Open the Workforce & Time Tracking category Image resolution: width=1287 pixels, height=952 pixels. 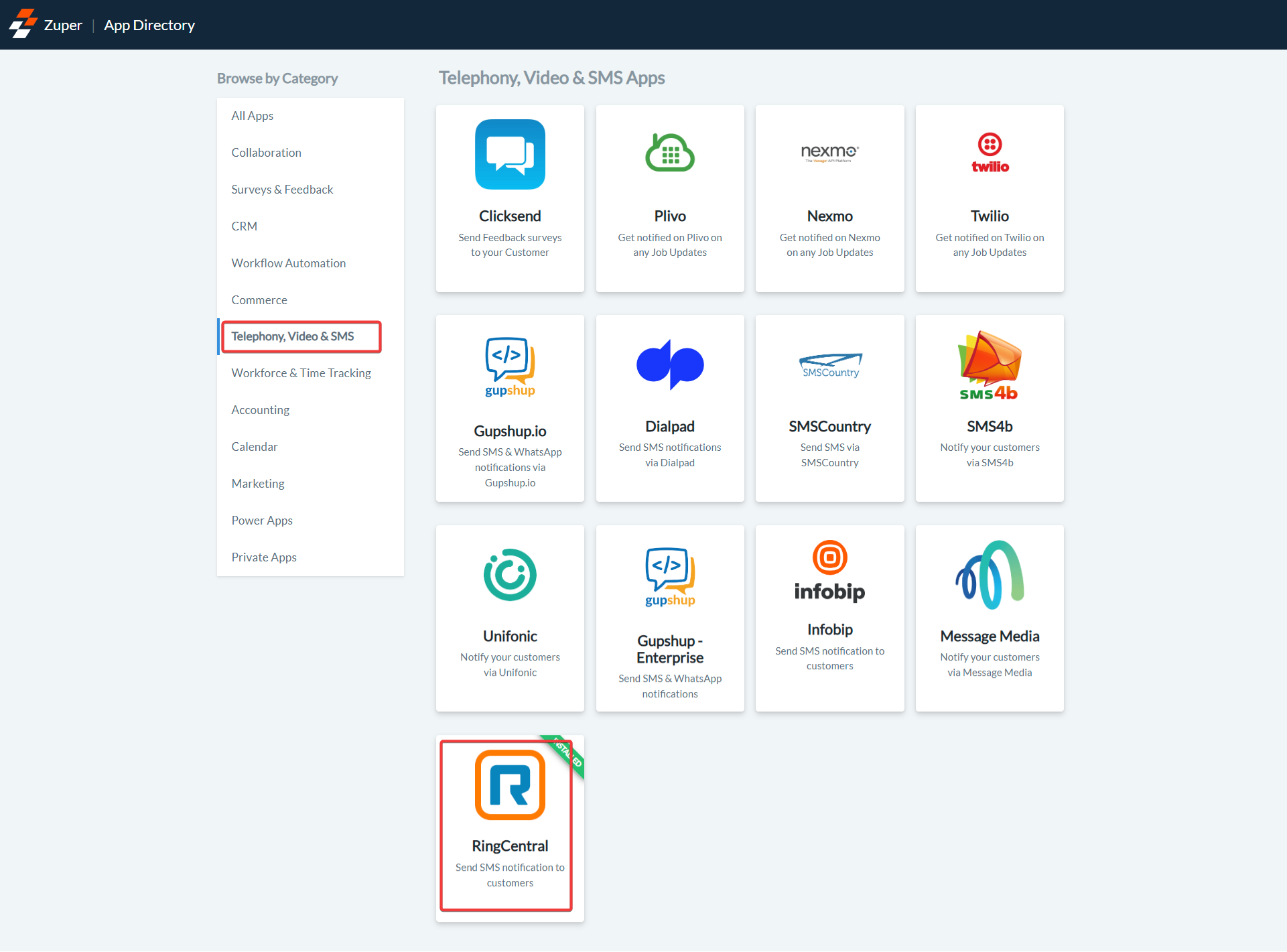point(301,373)
